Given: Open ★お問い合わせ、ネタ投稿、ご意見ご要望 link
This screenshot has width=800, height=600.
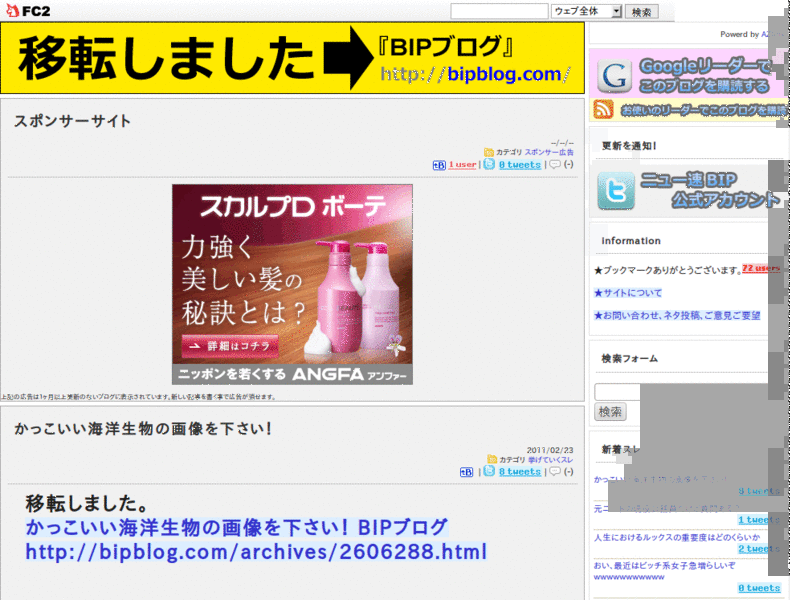Looking at the screenshot, I should pyautogui.click(x=677, y=316).
